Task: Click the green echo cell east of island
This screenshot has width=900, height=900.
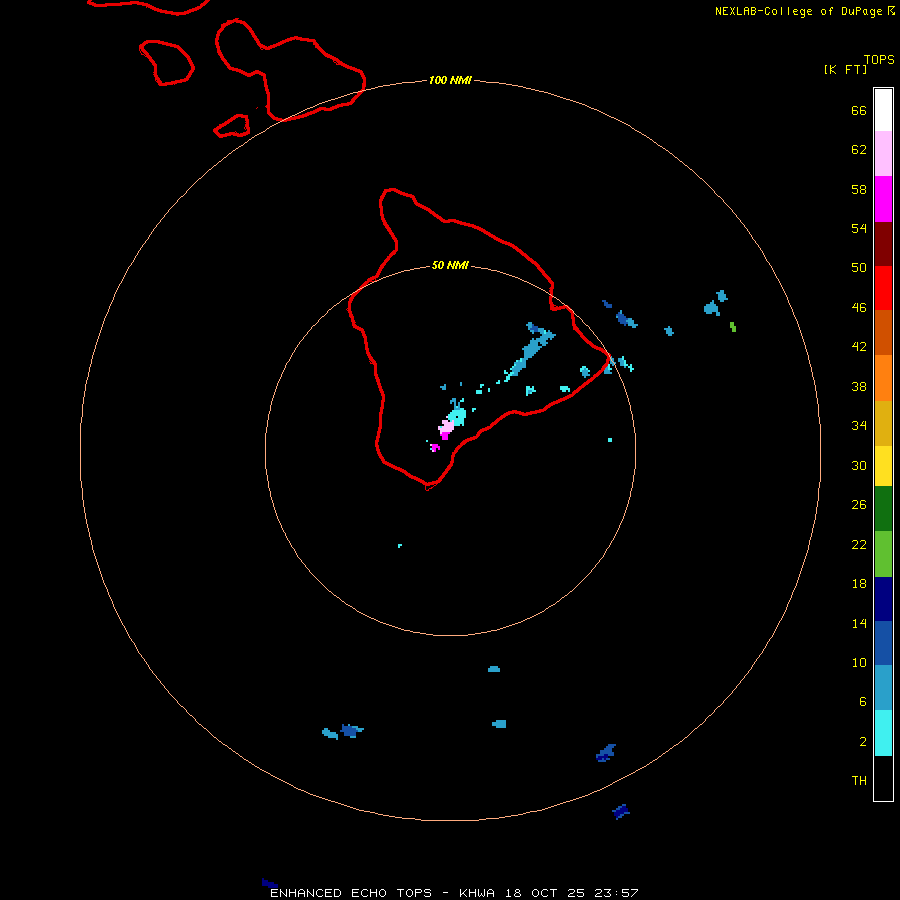Action: pyautogui.click(x=733, y=327)
